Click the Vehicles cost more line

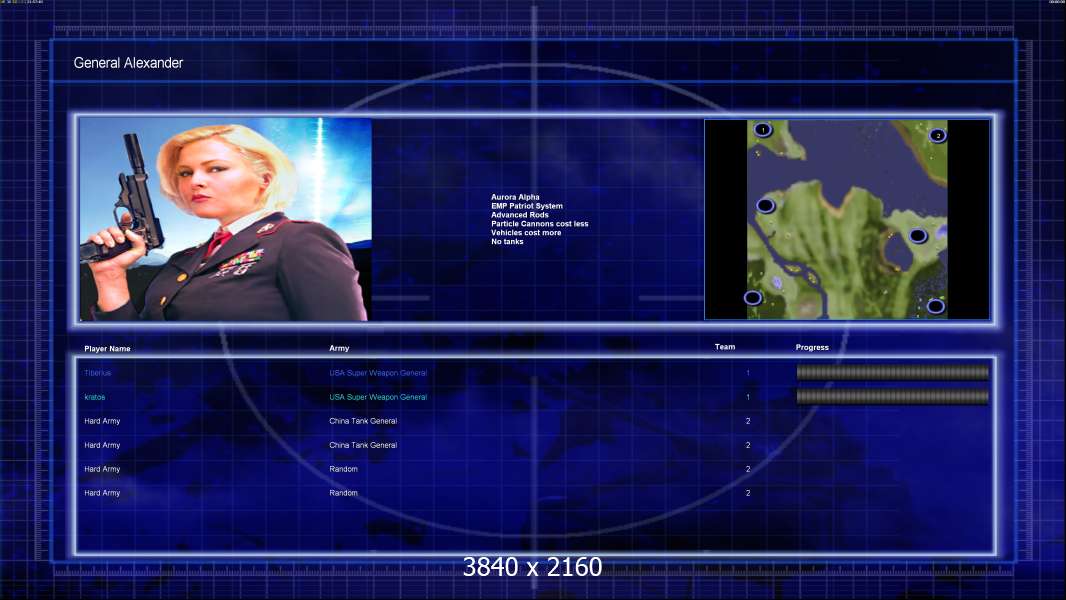point(526,232)
